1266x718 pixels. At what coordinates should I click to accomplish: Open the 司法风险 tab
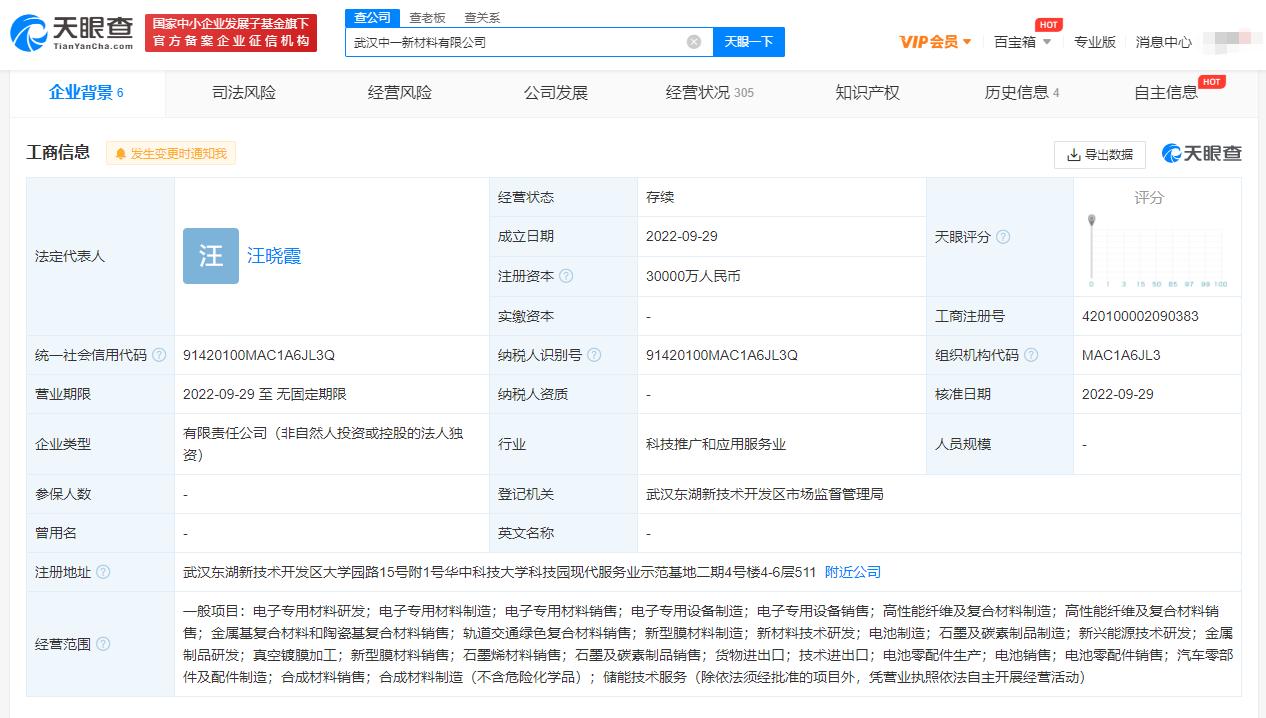point(244,93)
